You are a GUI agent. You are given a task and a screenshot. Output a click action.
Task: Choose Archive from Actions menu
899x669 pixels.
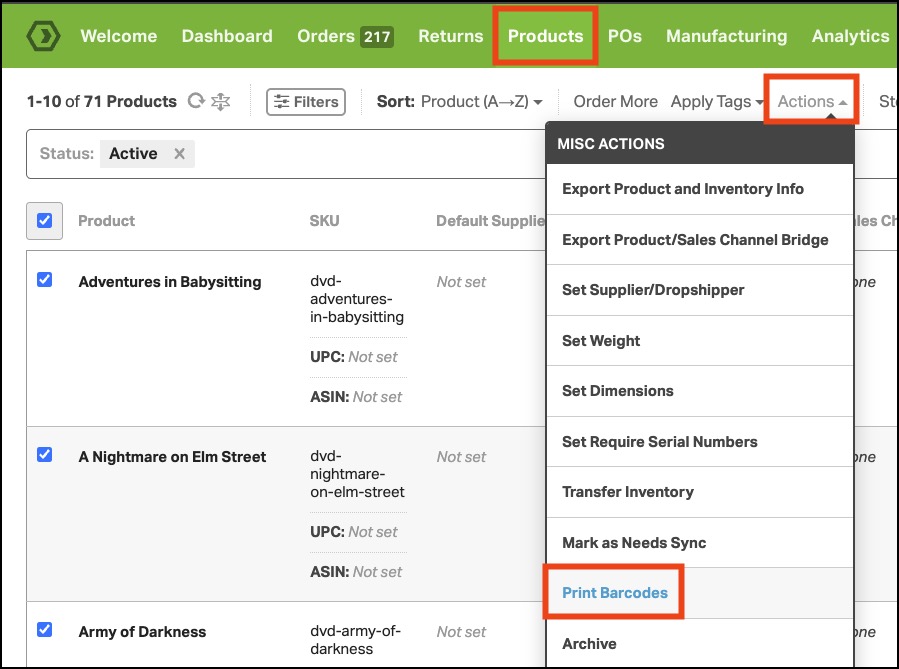point(699,643)
